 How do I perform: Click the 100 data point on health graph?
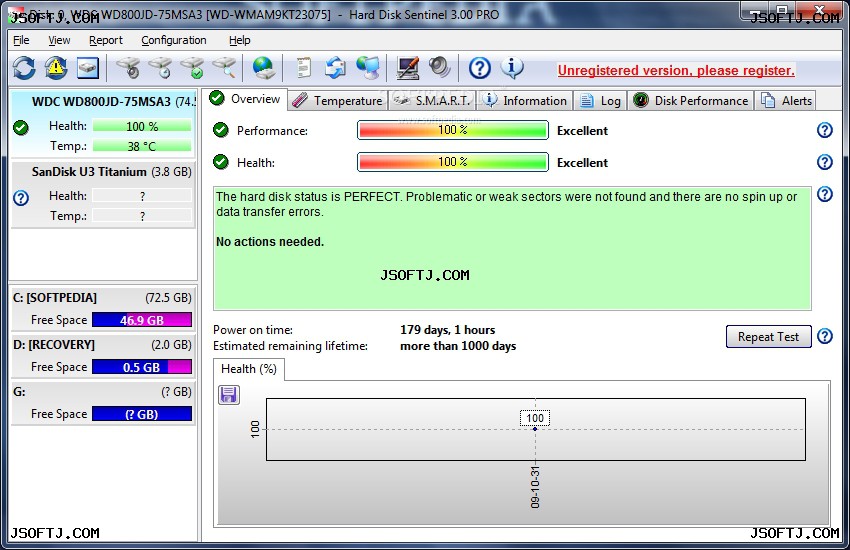pos(535,428)
